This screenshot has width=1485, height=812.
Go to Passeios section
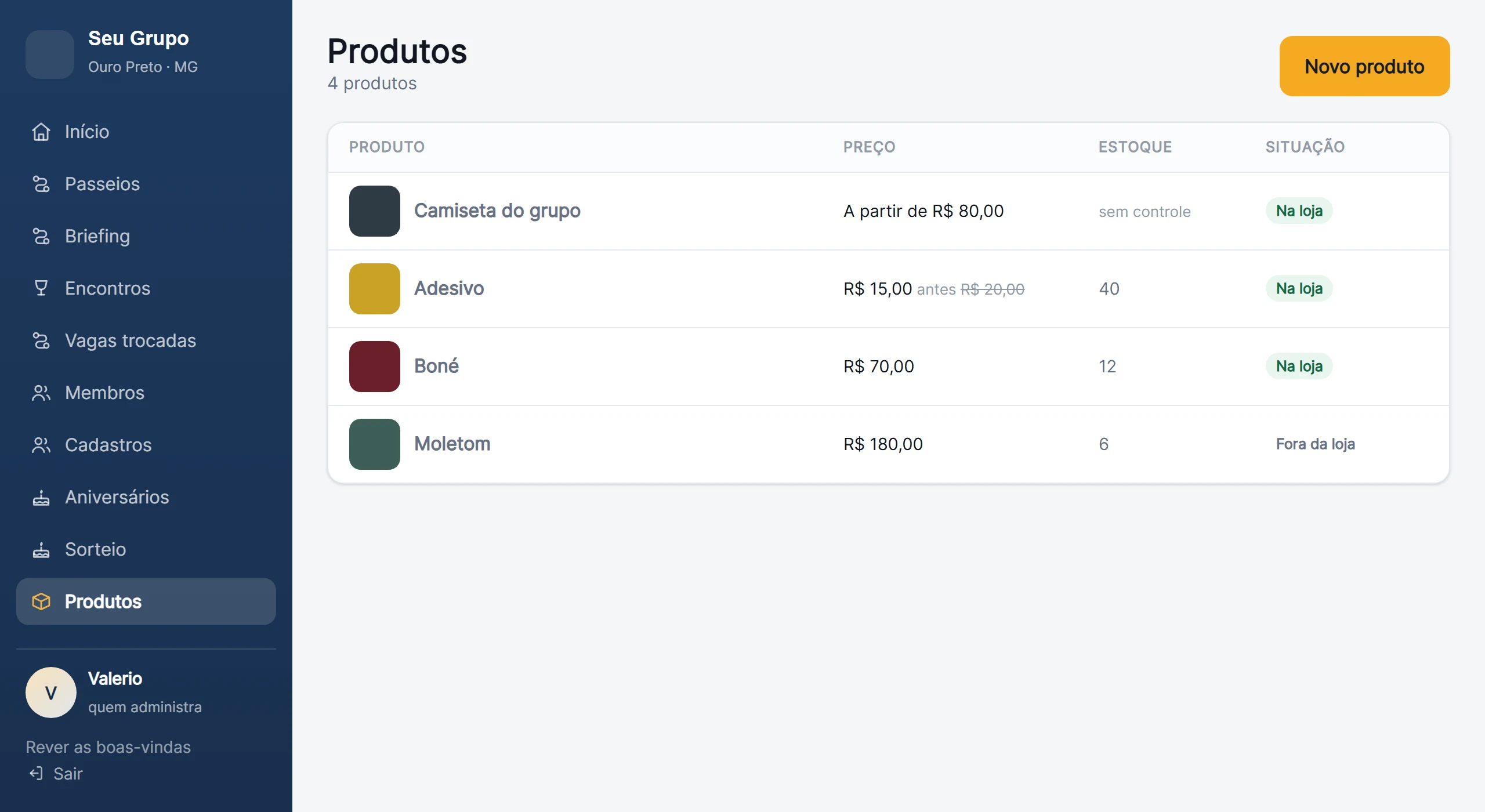coord(146,184)
